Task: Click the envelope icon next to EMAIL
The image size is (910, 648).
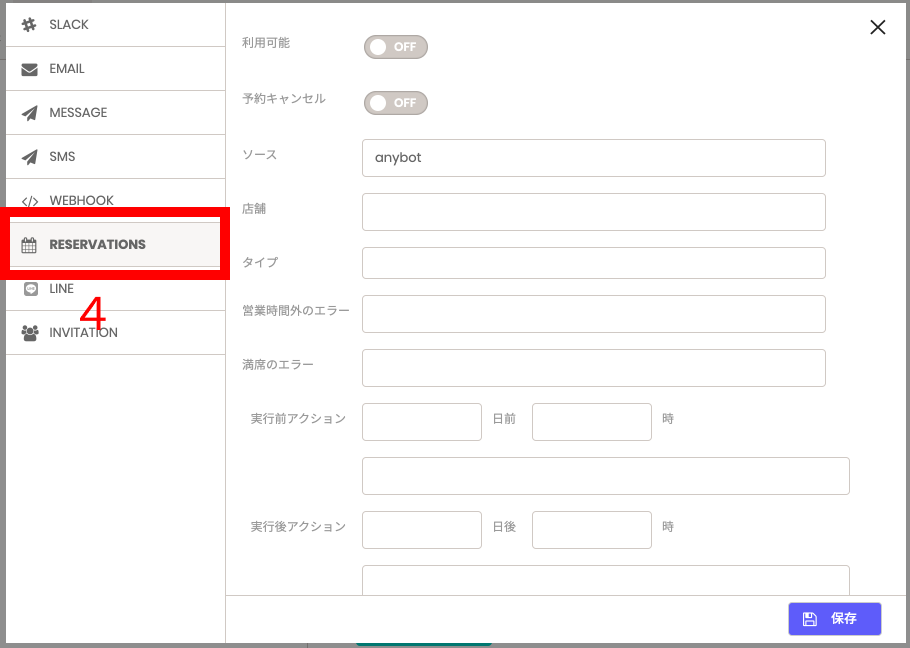Action: click(29, 69)
